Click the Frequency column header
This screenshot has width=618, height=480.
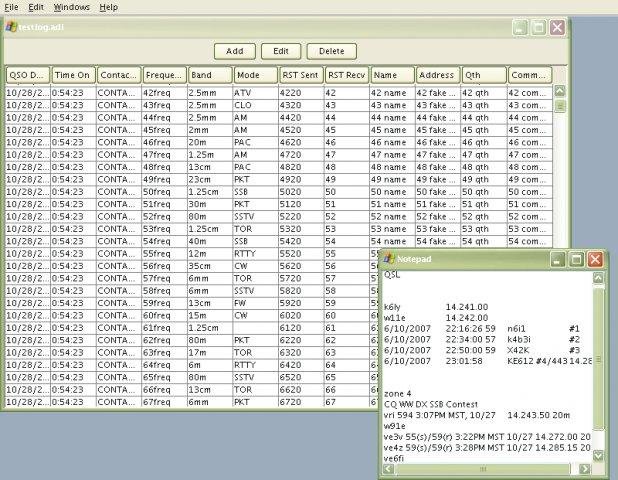(165, 75)
